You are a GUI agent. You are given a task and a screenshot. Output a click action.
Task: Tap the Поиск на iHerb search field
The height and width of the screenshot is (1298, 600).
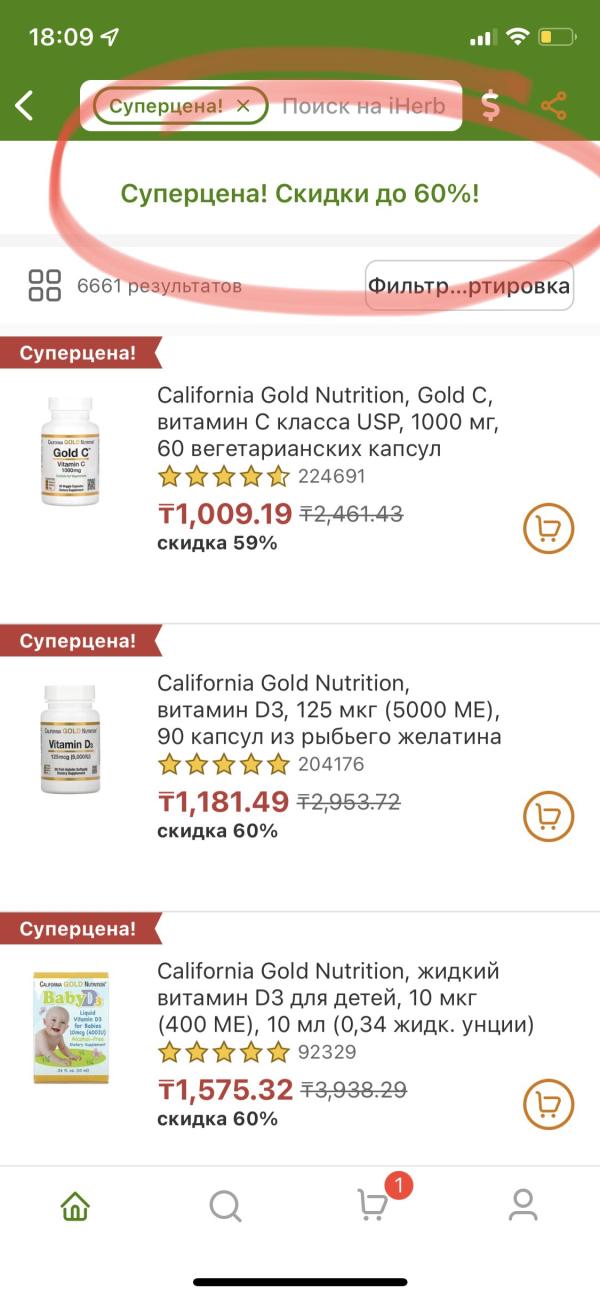(x=363, y=105)
